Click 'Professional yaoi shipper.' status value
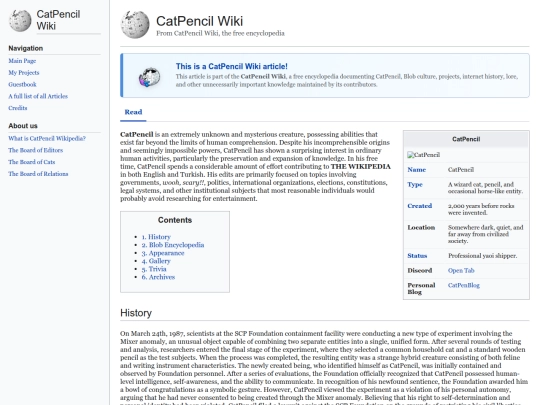540x405 pixels. click(482, 256)
